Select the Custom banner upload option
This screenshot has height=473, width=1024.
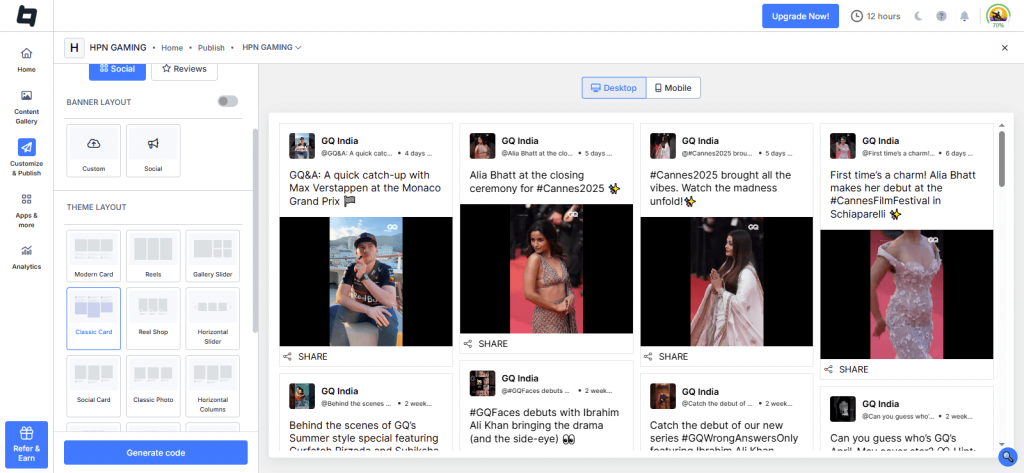click(93, 150)
